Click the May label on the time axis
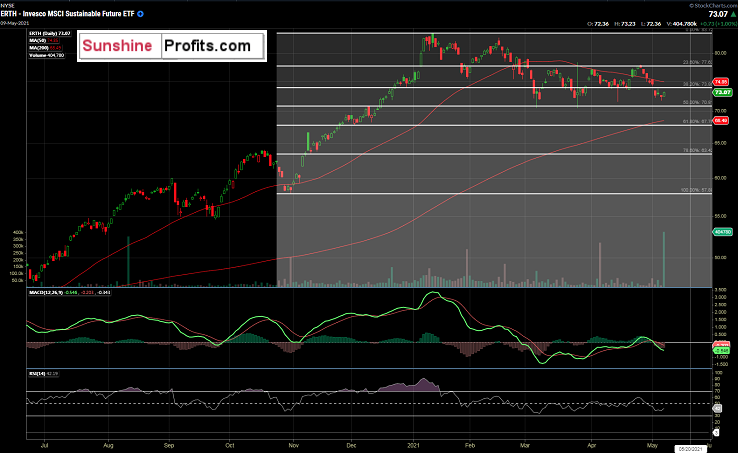The width and height of the screenshot is (738, 453). tap(652, 445)
